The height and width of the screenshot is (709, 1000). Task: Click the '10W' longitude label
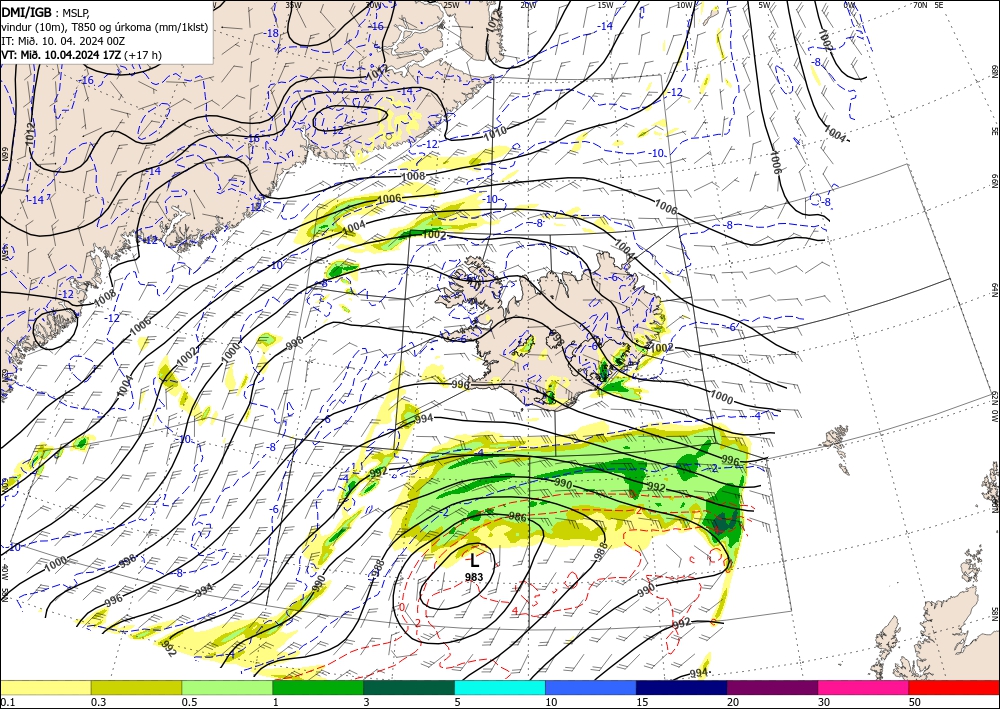coord(684,5)
